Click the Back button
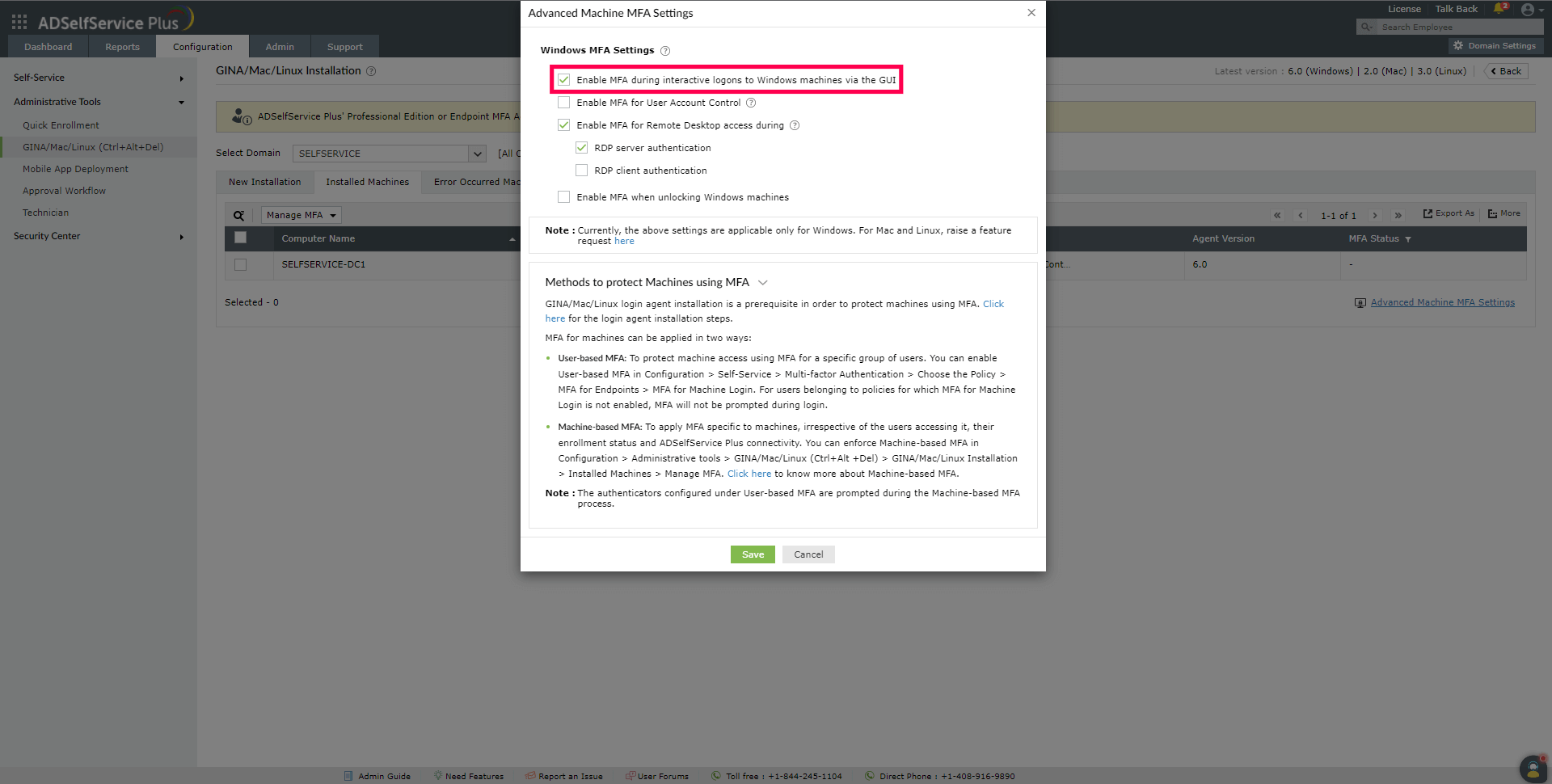The width and height of the screenshot is (1552, 784). [1506, 71]
